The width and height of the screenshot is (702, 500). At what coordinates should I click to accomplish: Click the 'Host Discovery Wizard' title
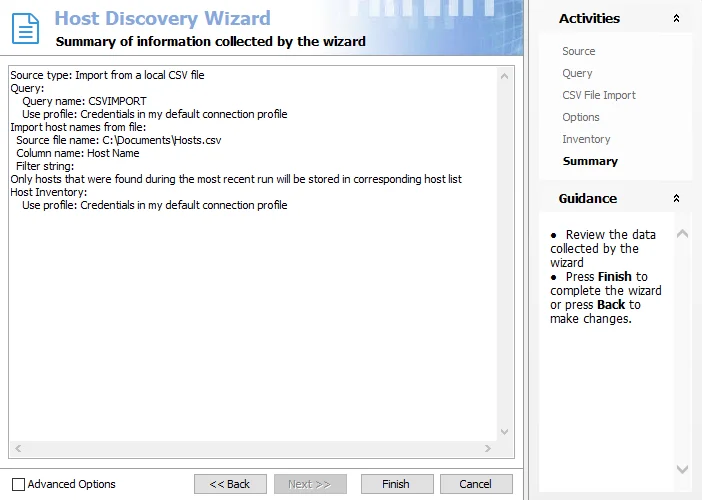(163, 18)
